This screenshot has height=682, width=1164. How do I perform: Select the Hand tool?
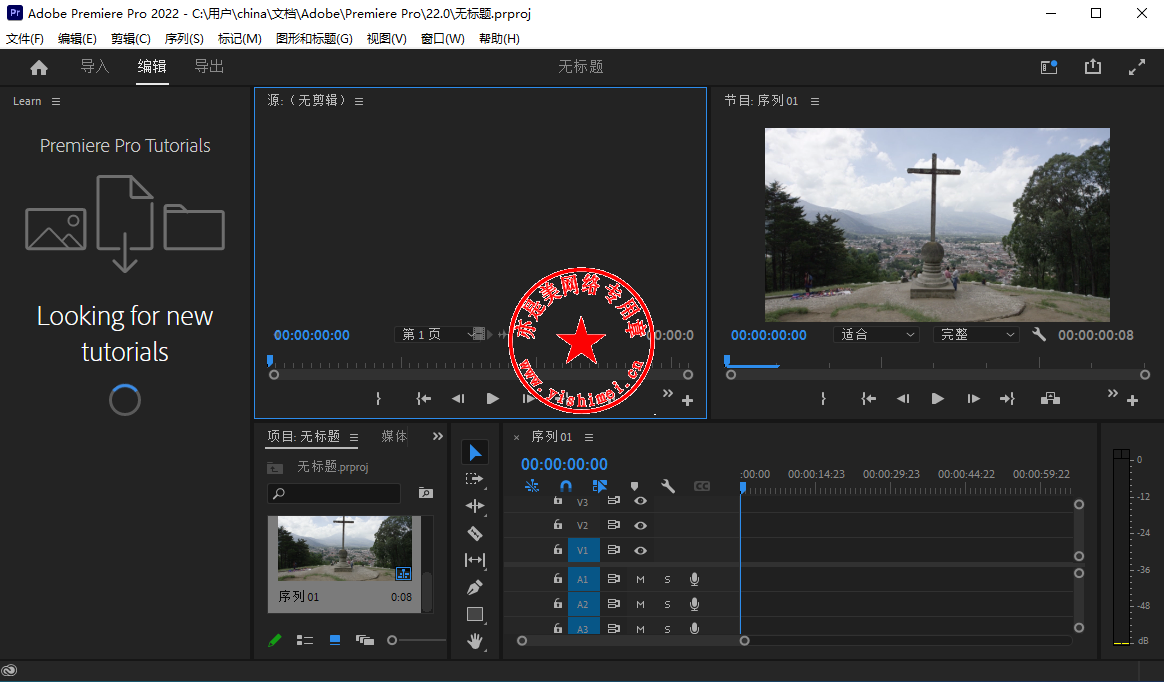pyautogui.click(x=475, y=640)
